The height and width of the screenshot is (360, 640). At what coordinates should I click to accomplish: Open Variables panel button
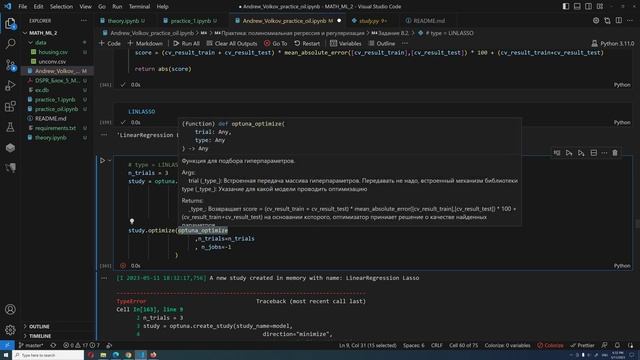pyautogui.click(x=346, y=43)
